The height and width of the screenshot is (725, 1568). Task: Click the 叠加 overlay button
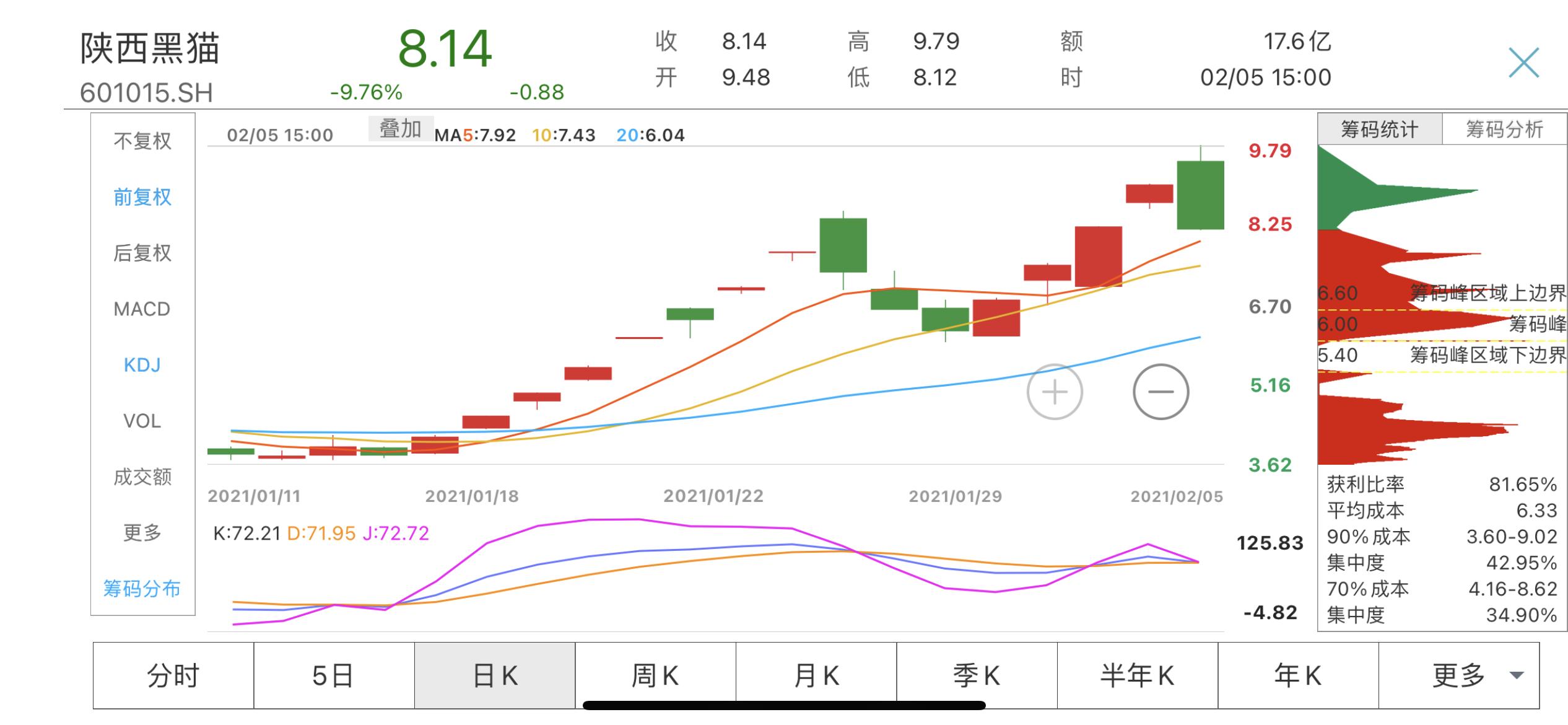click(x=400, y=129)
